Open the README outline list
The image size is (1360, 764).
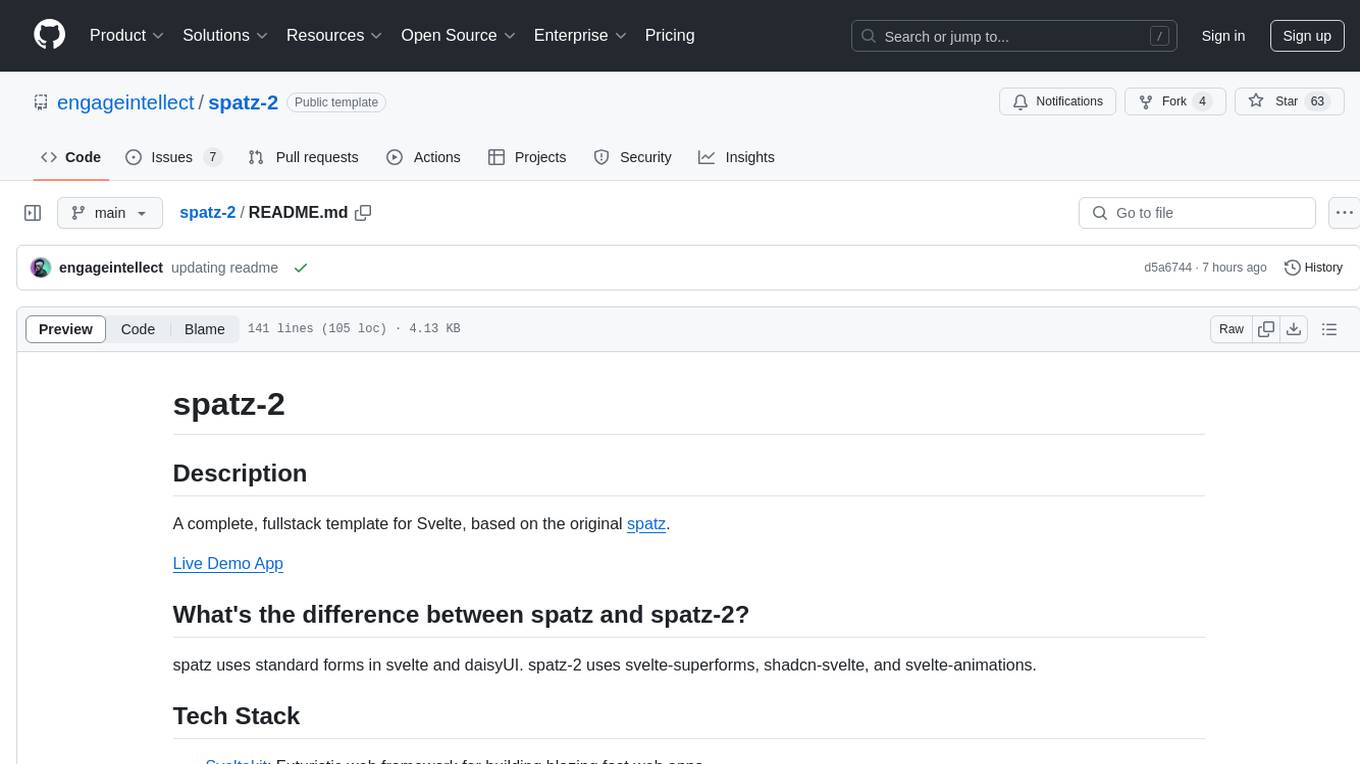click(x=1330, y=329)
